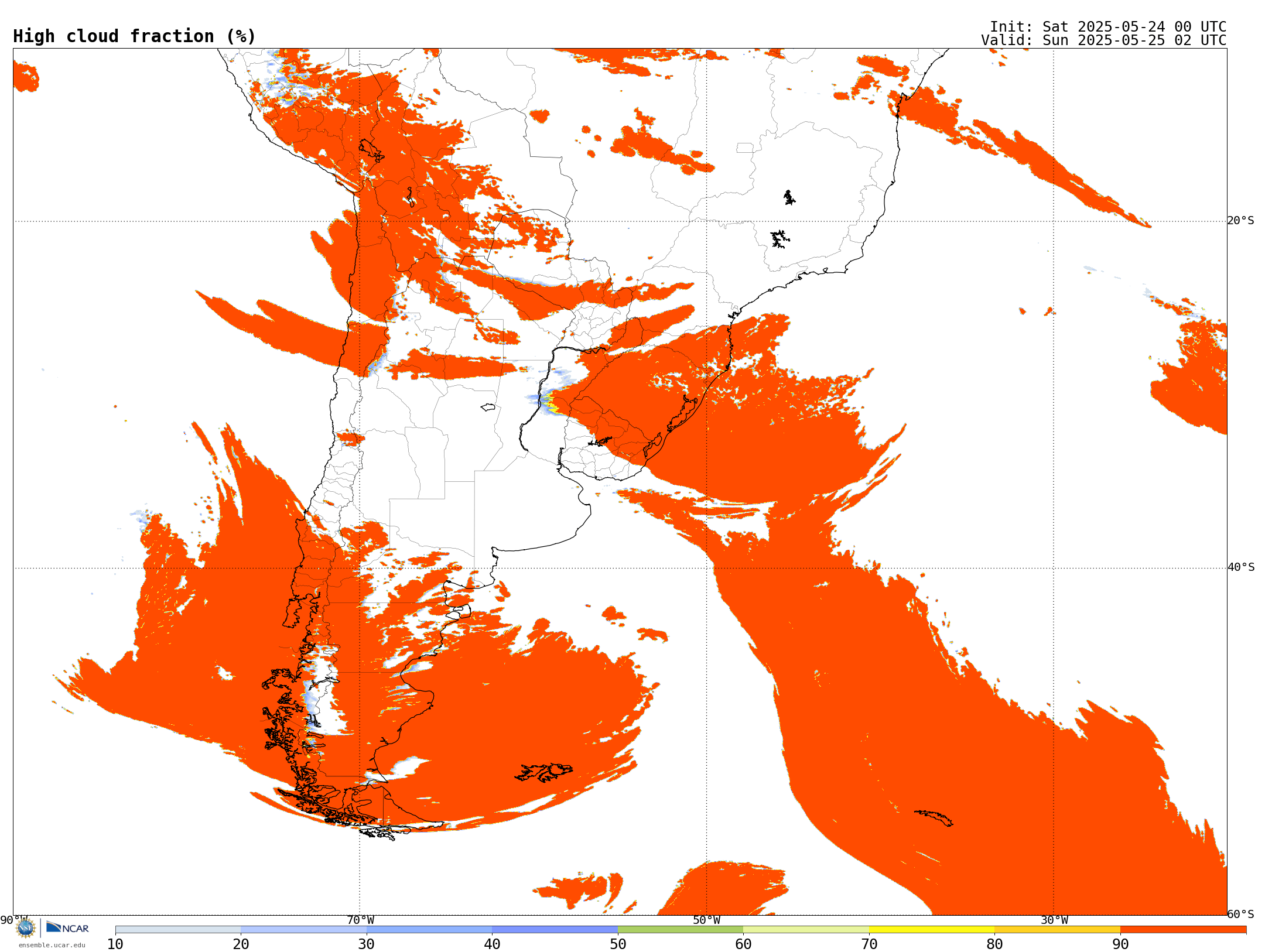The height and width of the screenshot is (952, 1265).
Task: Click the 20–30% pale blue colorbar segment
Action: coord(303,930)
